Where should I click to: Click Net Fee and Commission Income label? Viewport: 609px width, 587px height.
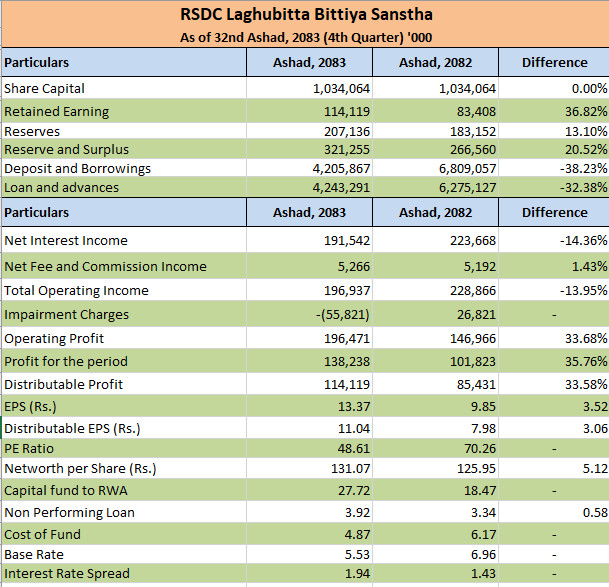click(105, 267)
